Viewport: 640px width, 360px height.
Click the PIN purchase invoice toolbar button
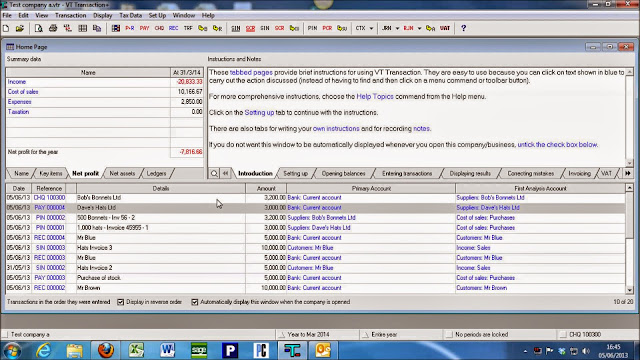tap(312, 28)
